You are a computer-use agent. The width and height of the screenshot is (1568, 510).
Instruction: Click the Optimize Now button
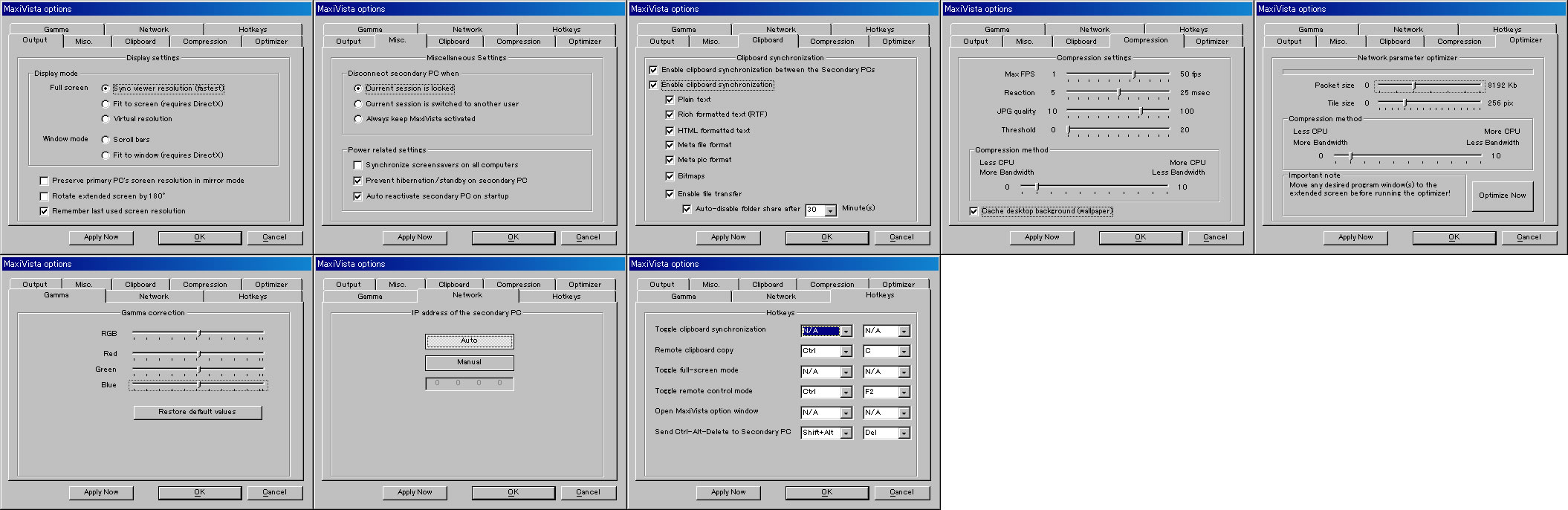1502,196
